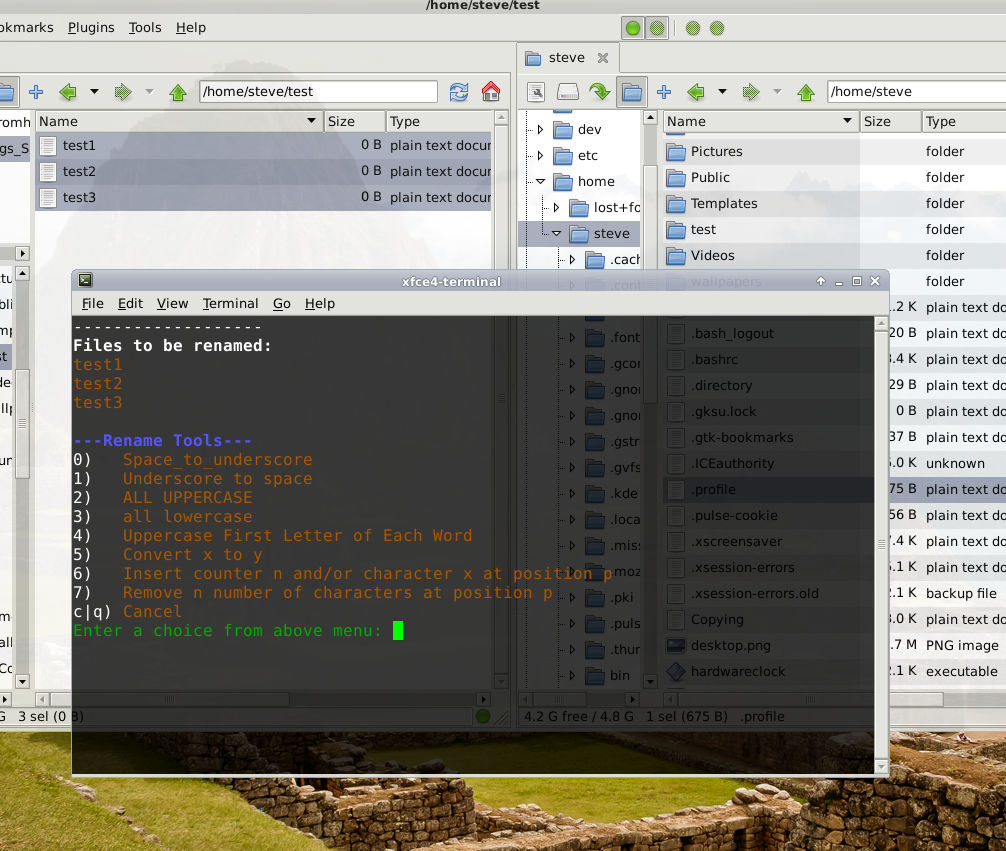Open the forward history dropdown in the left panel
This screenshot has width=1006, height=851.
(149, 92)
